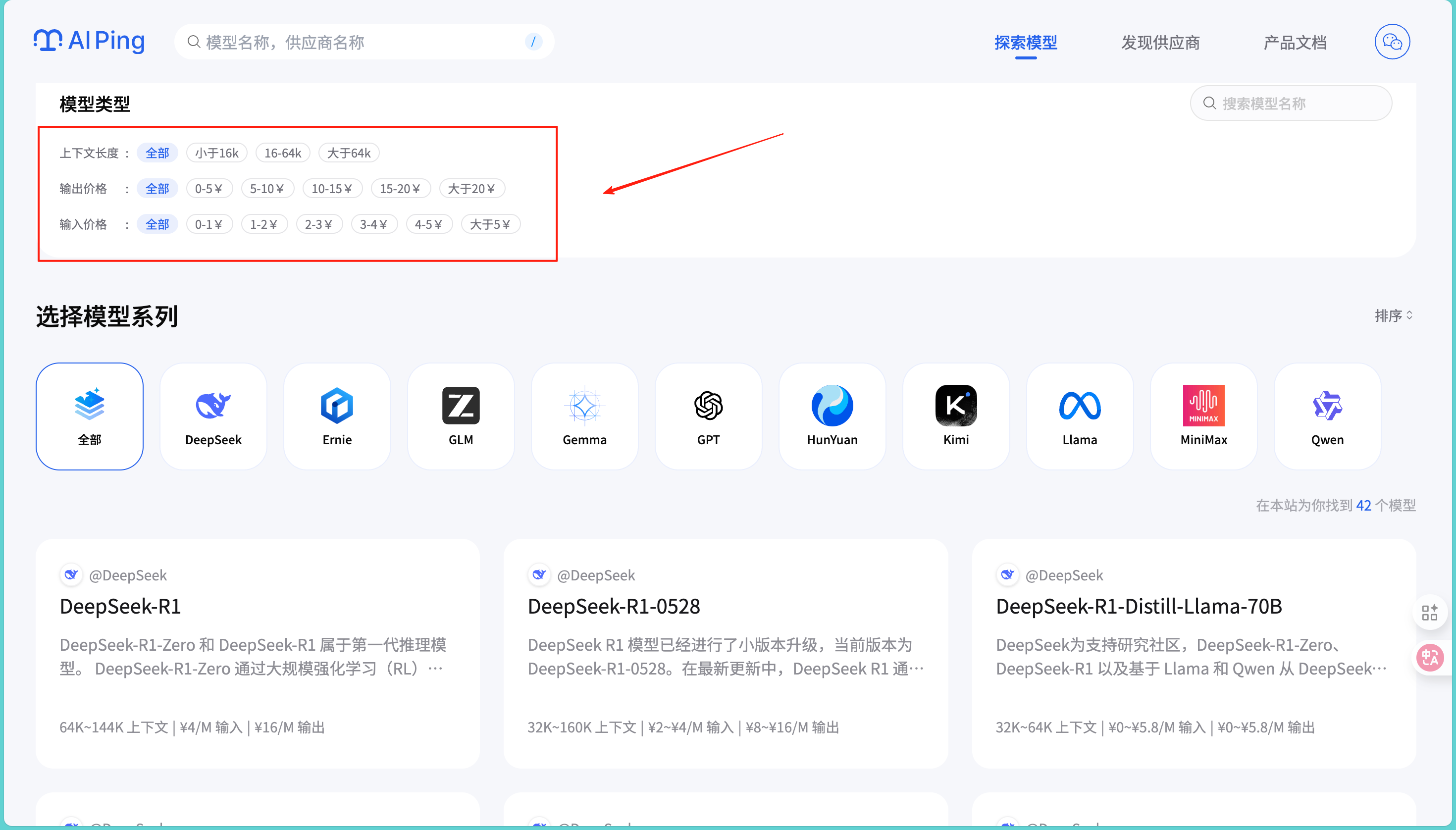Click the translate floating icon

tap(1430, 658)
